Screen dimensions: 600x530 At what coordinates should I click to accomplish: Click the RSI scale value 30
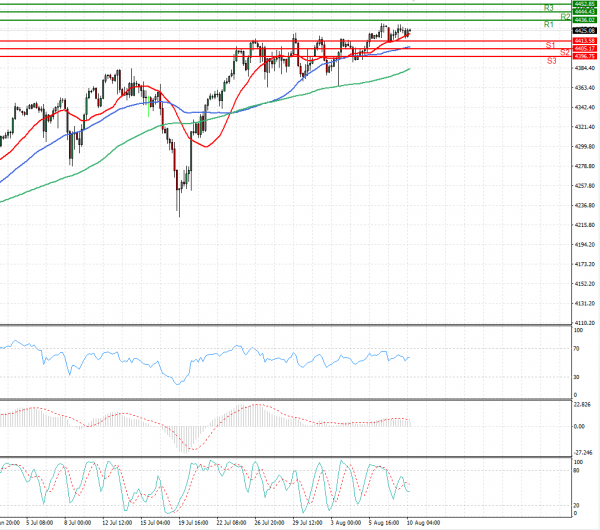point(577,377)
